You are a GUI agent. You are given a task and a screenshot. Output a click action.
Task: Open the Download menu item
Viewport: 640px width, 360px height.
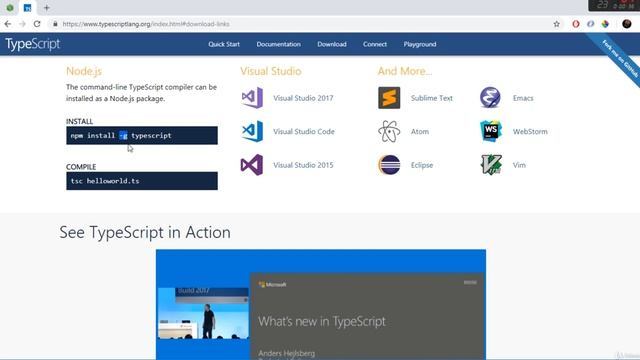332,44
